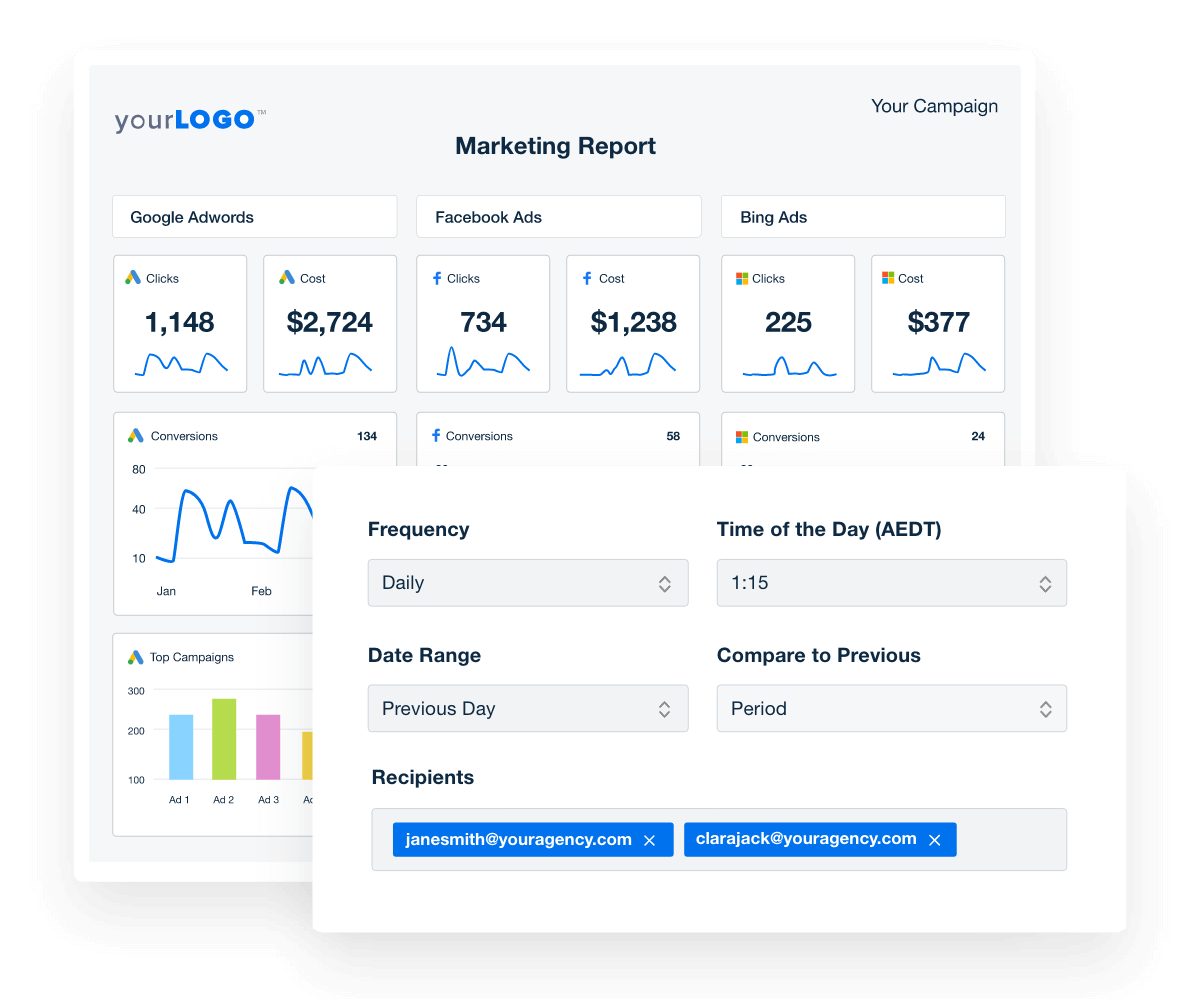Click the yourLOGO brand logo
Viewport: 1200px width, 1000px height.
pyautogui.click(x=189, y=119)
